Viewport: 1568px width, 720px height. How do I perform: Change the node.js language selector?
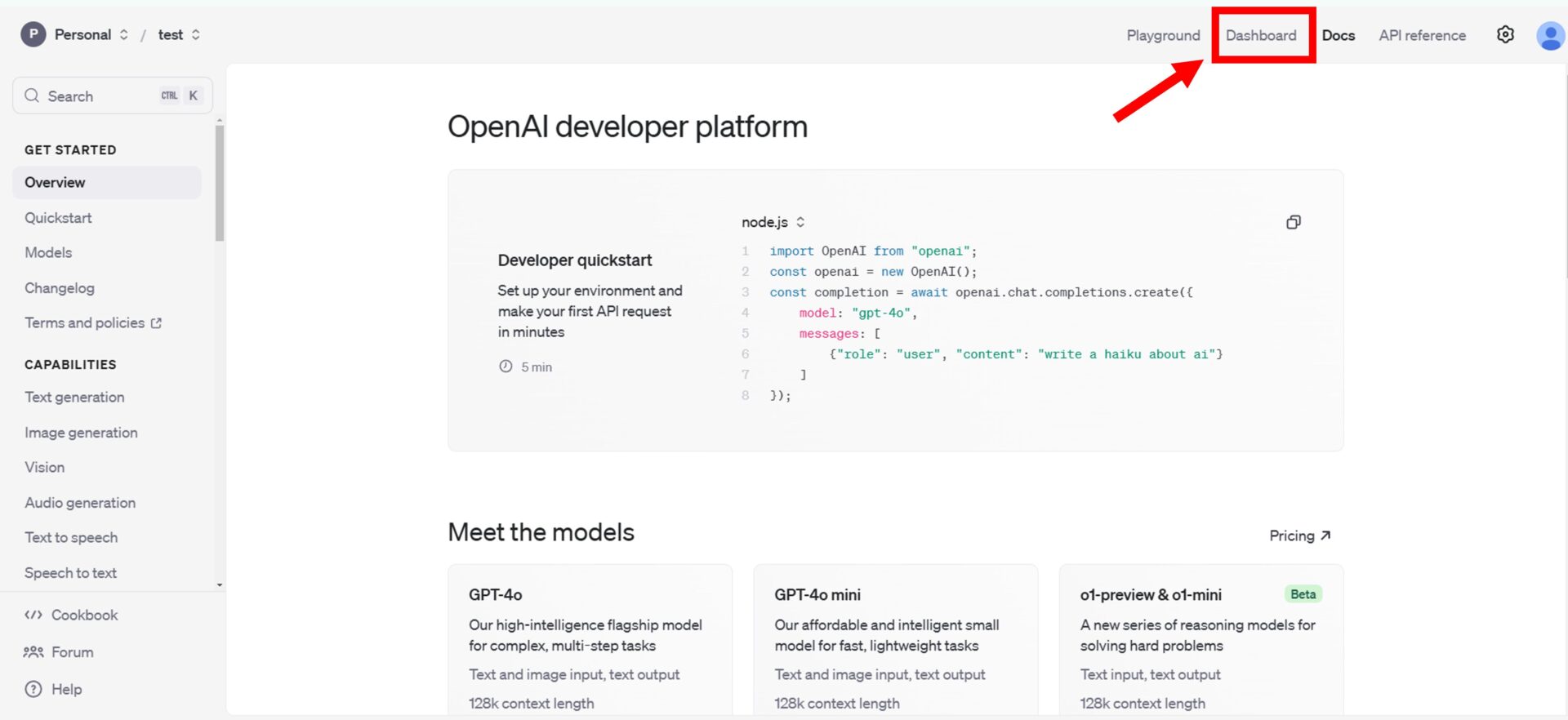click(773, 222)
